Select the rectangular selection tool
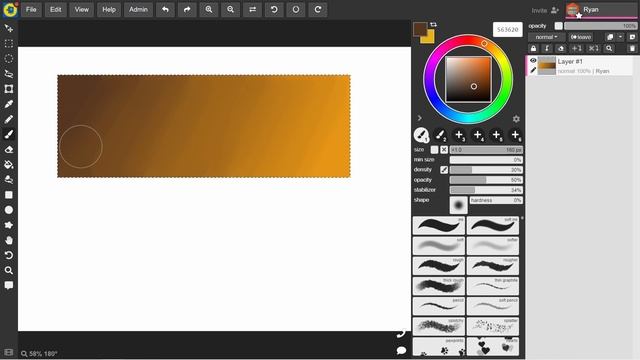Viewport: 640px width, 360px height. 9,43
